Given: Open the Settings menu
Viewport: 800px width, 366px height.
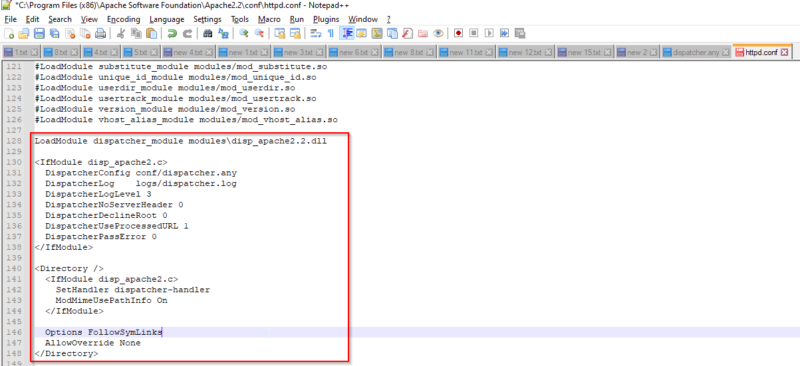Looking at the screenshot, I should 207,19.
